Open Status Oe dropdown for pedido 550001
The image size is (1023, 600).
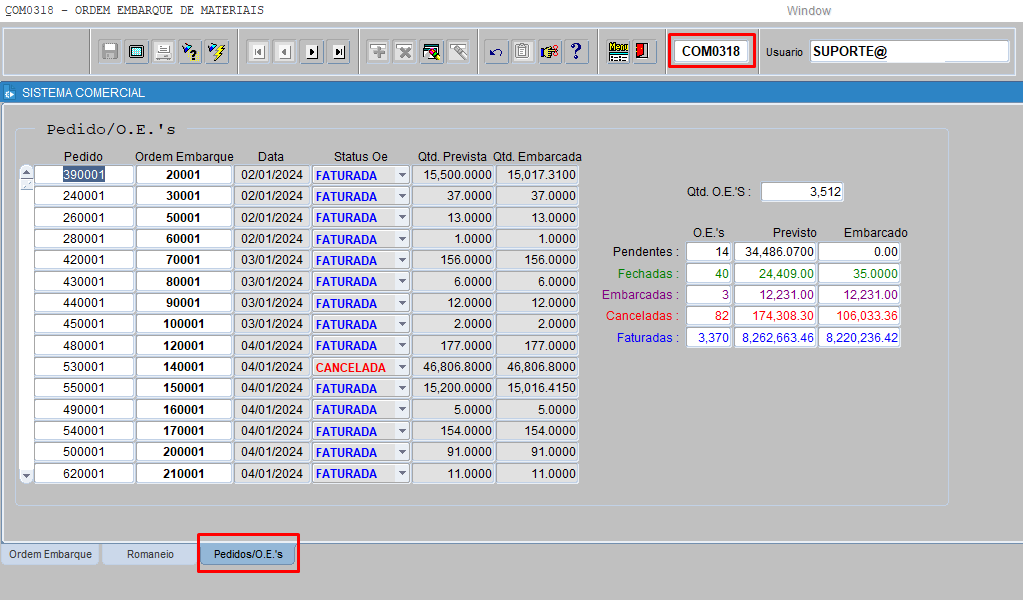point(402,387)
